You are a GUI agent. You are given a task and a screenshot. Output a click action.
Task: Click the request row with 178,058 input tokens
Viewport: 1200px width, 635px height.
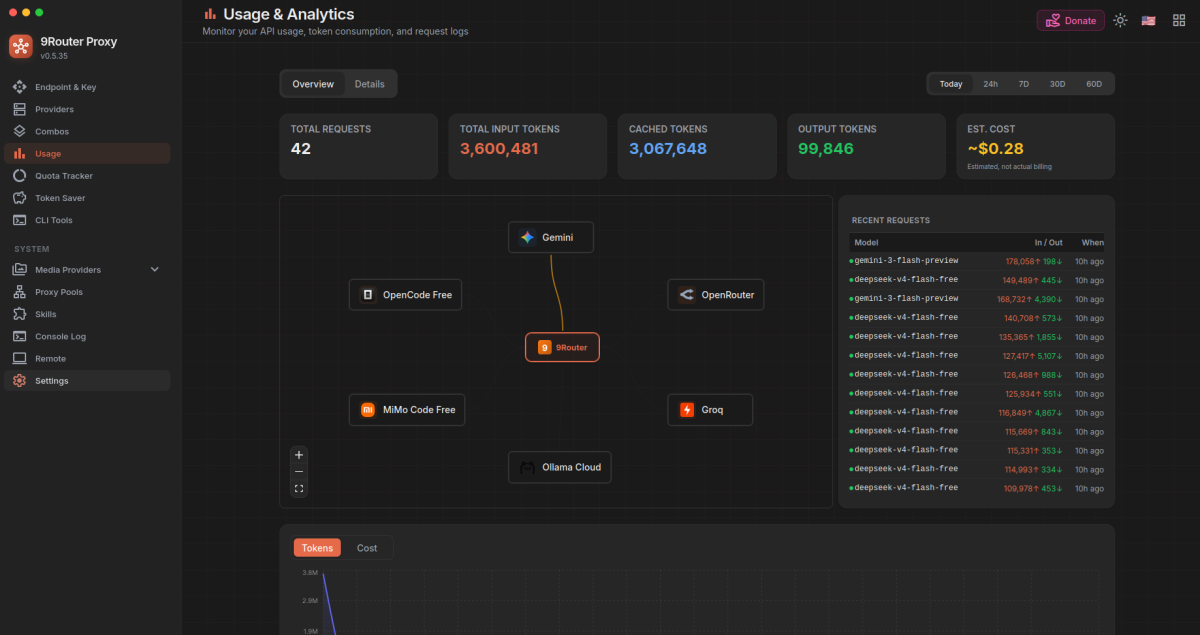[x=976, y=261]
